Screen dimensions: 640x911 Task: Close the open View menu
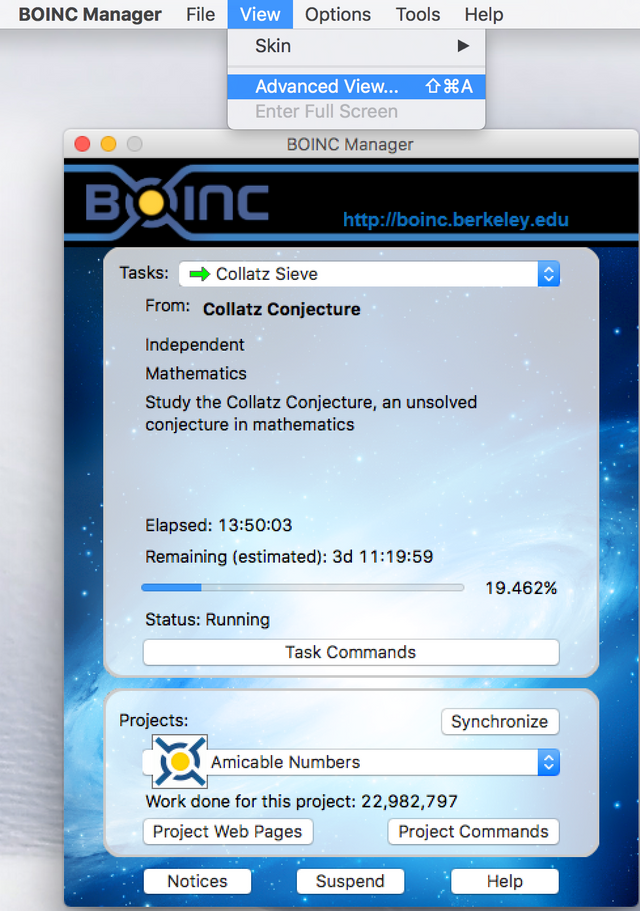coord(260,14)
